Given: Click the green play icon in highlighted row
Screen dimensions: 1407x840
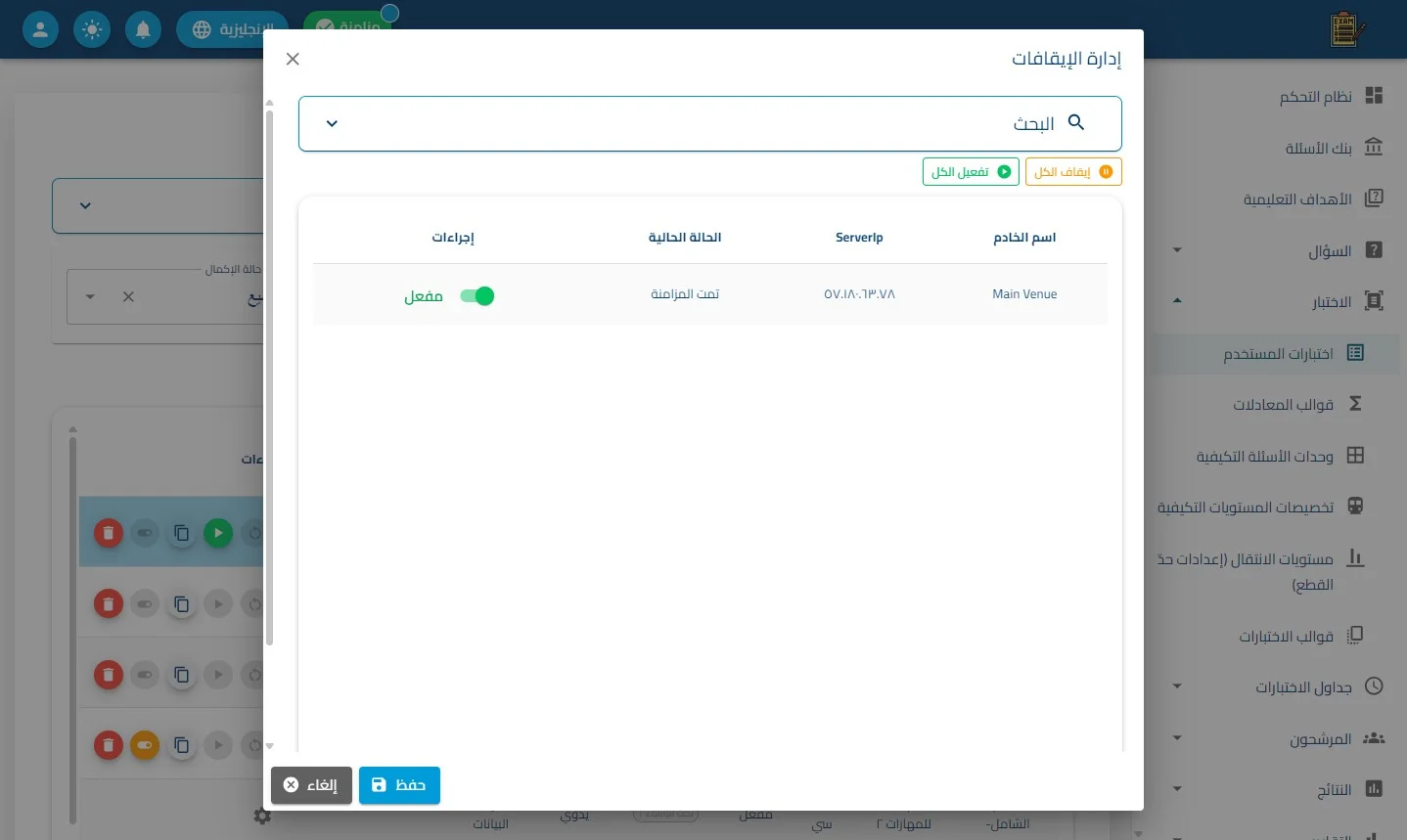Looking at the screenshot, I should [x=218, y=533].
